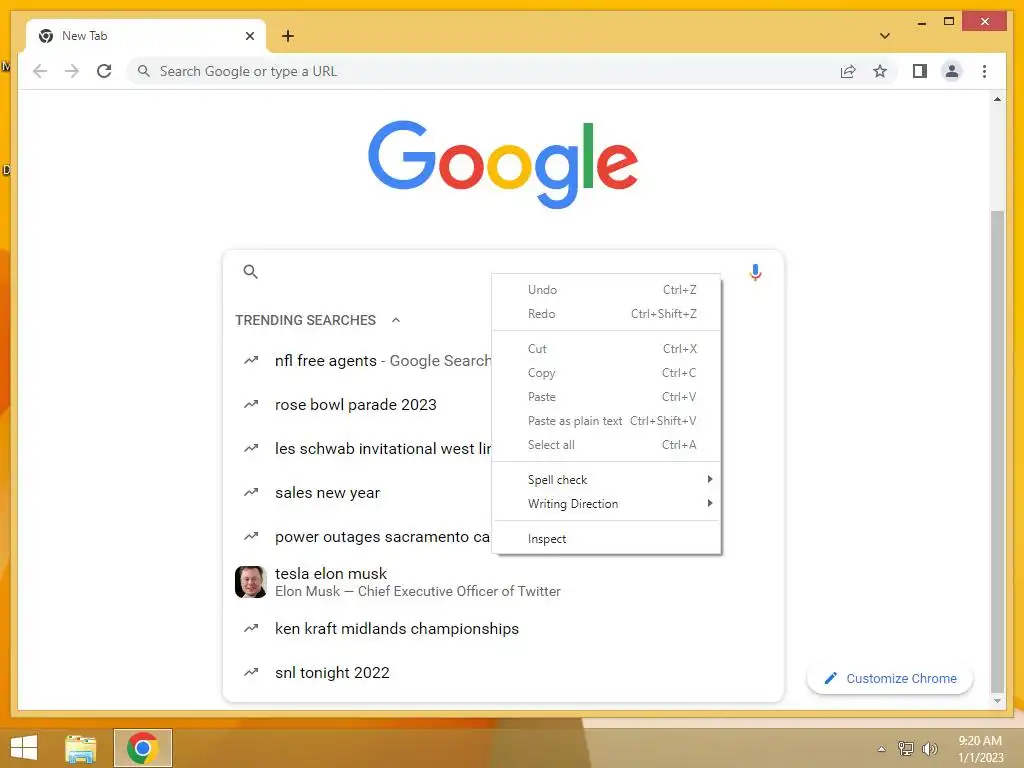1024x768 pixels.
Task: Search for rose bowl parade 2023
Action: coord(355,405)
